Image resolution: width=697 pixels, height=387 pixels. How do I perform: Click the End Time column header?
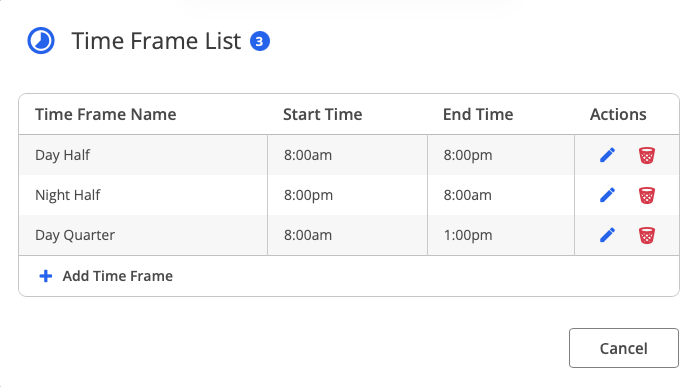coord(478,115)
